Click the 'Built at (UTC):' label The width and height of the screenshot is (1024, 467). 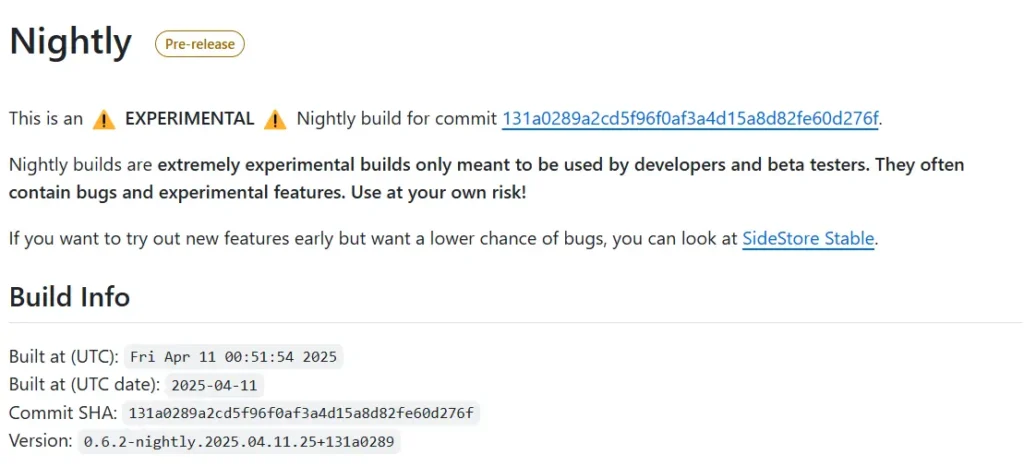[64, 357]
